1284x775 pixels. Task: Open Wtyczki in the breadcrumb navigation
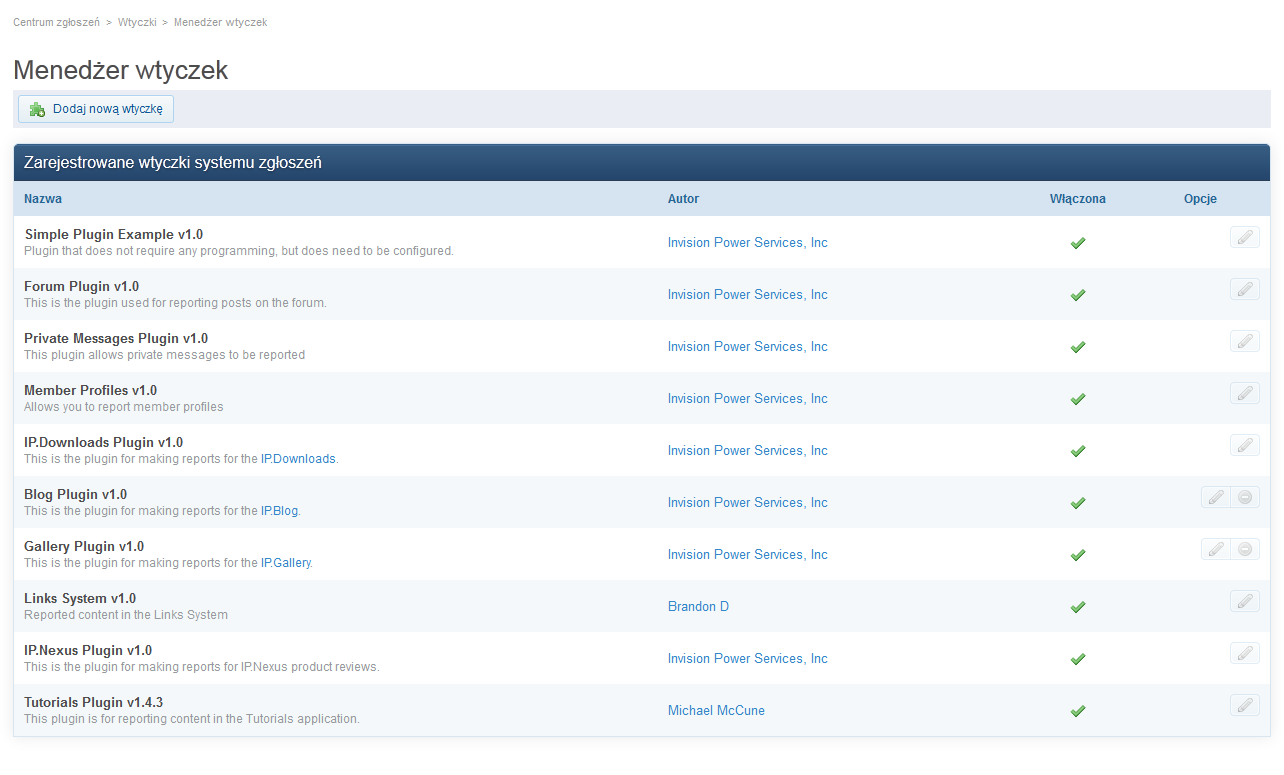pyautogui.click(x=137, y=22)
